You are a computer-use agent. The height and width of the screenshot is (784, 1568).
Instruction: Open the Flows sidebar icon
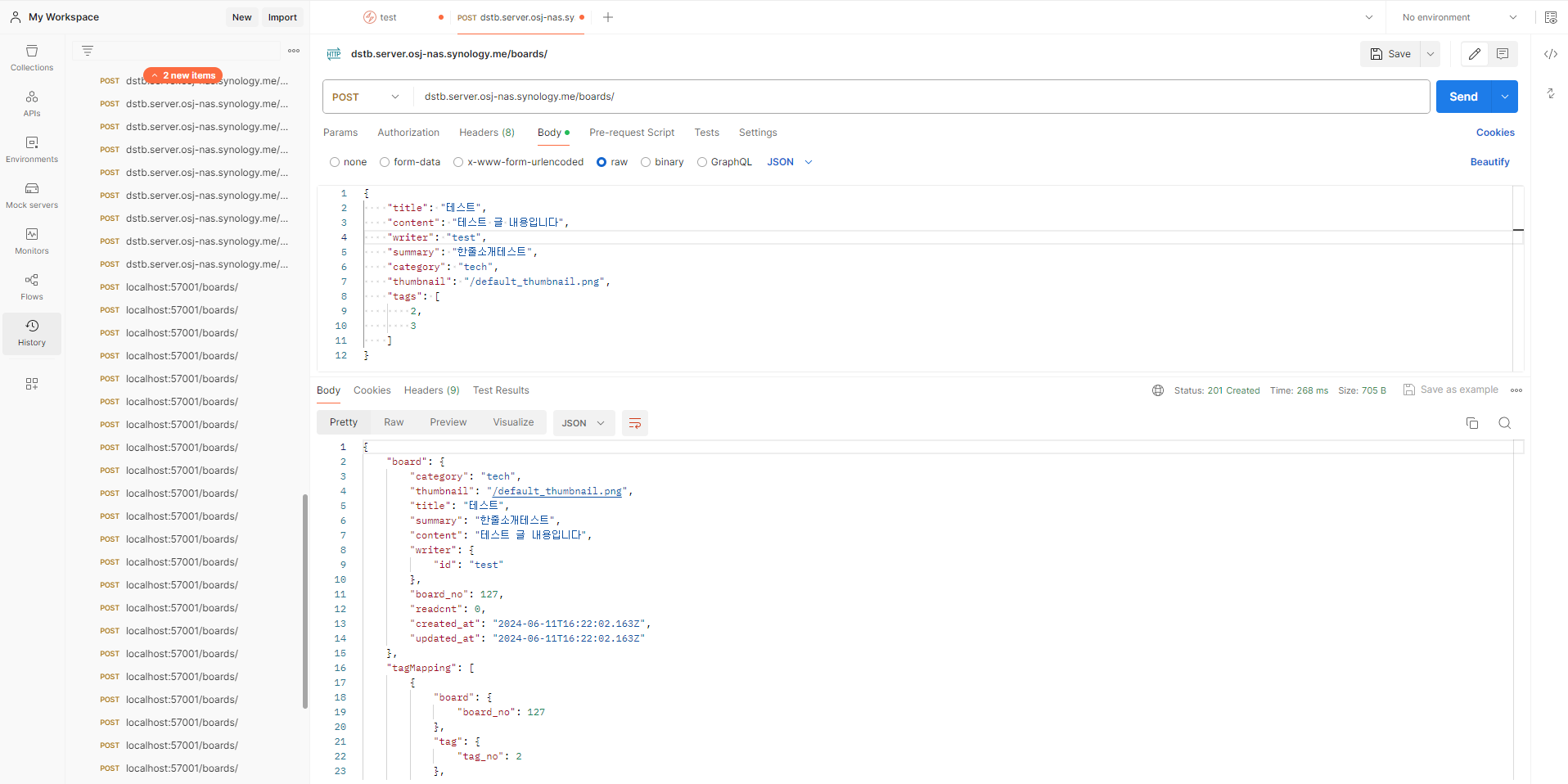32,287
